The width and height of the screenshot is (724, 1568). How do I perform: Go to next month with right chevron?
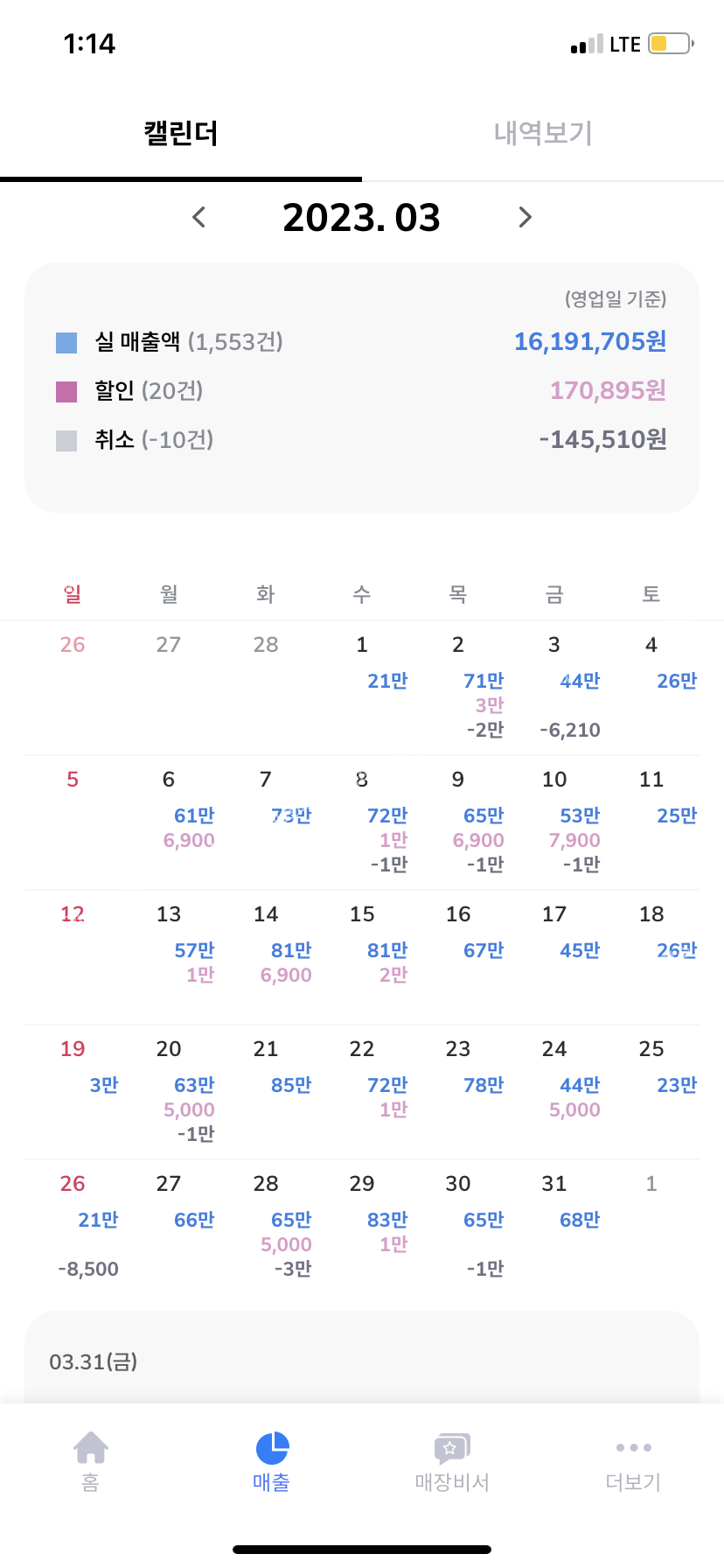pyautogui.click(x=525, y=217)
